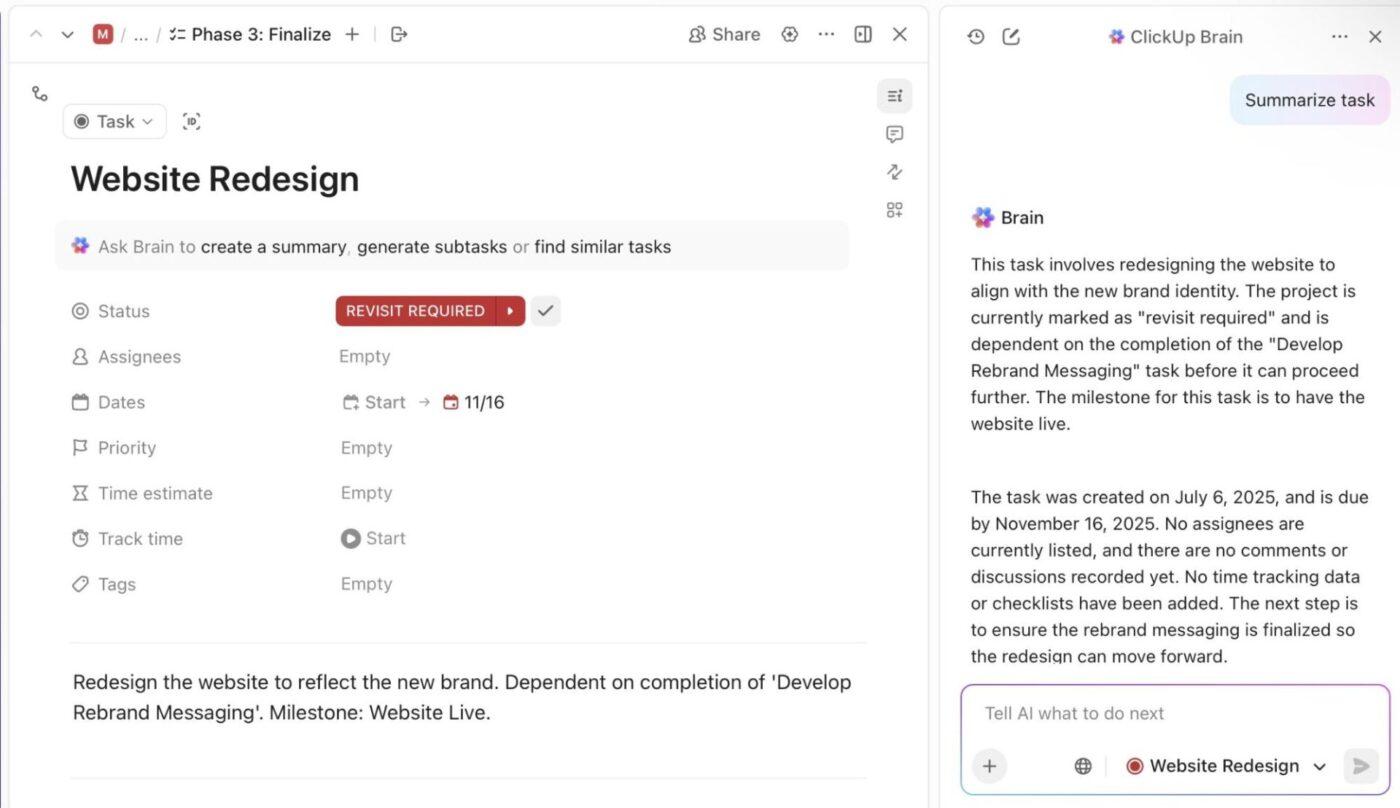Start a new Brain chat with compose icon
Viewport: 1400px width, 808px height.
[1010, 36]
